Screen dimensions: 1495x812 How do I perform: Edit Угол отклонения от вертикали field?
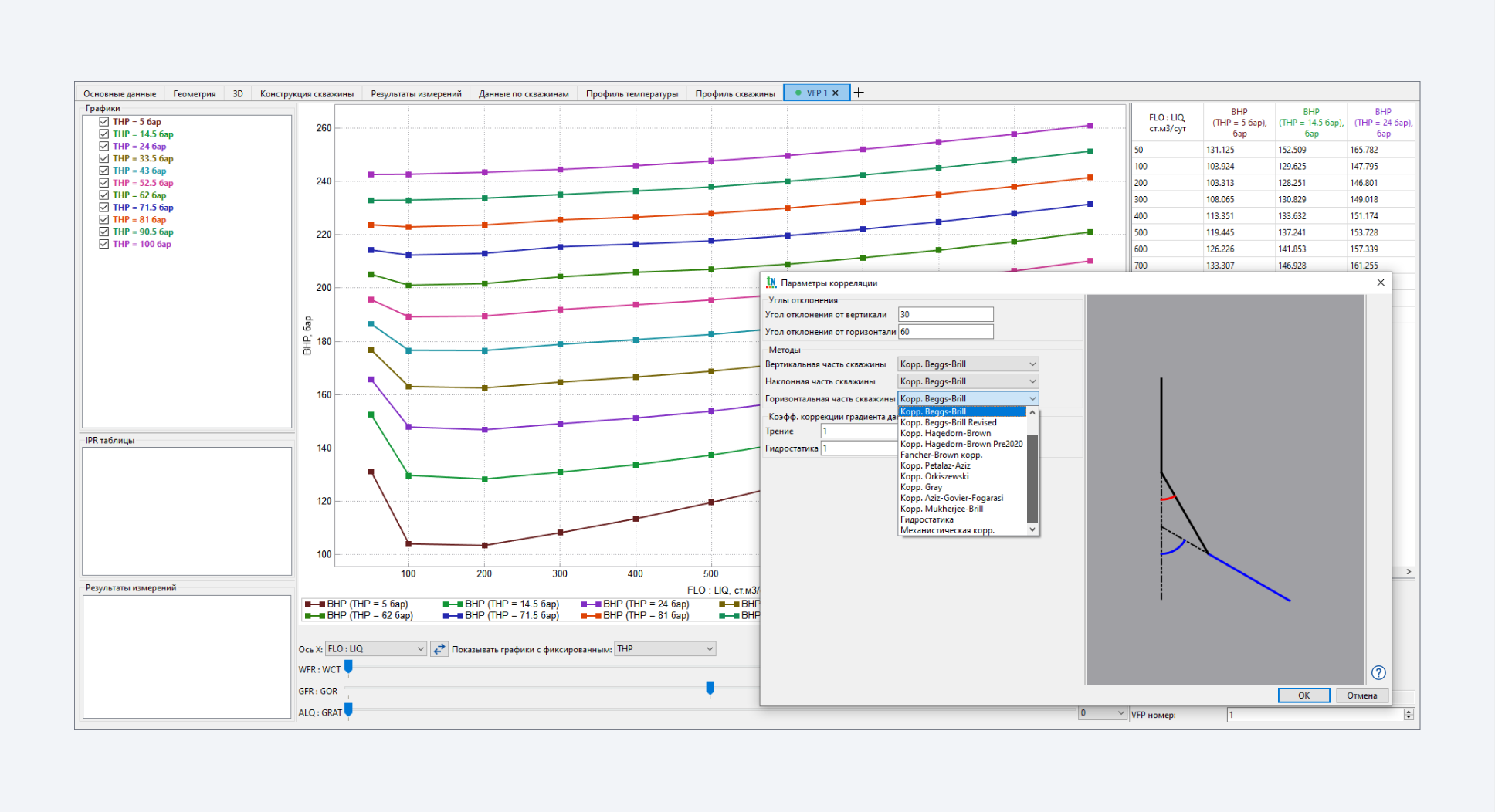945,314
